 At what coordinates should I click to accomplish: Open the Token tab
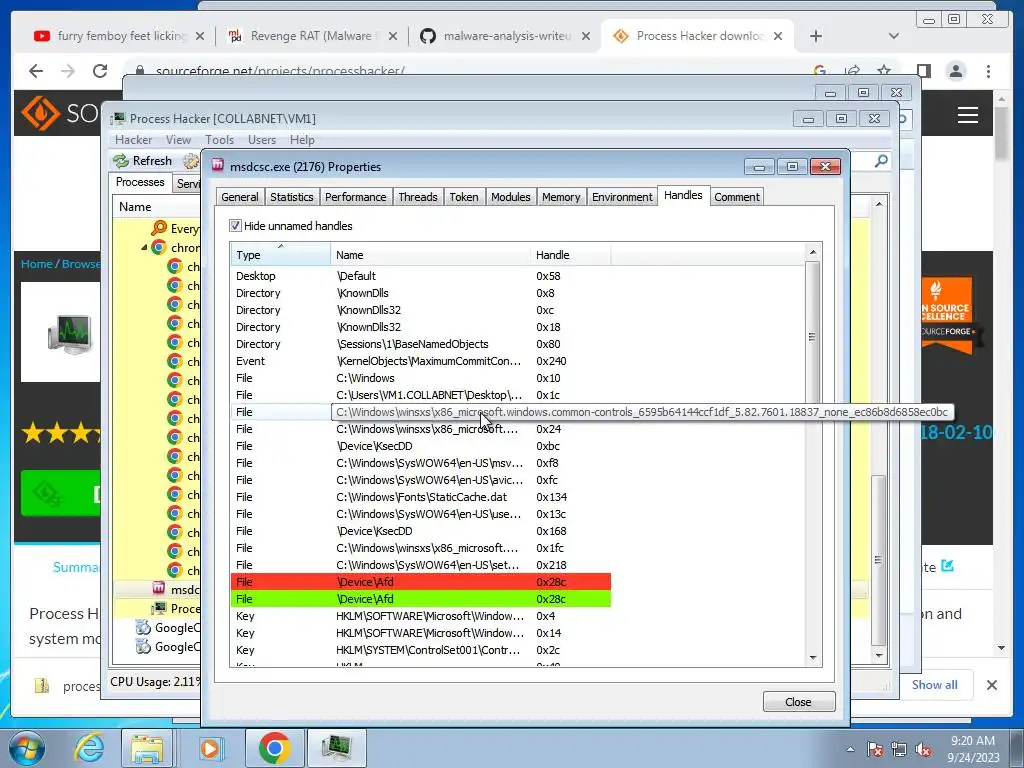pyautogui.click(x=464, y=197)
